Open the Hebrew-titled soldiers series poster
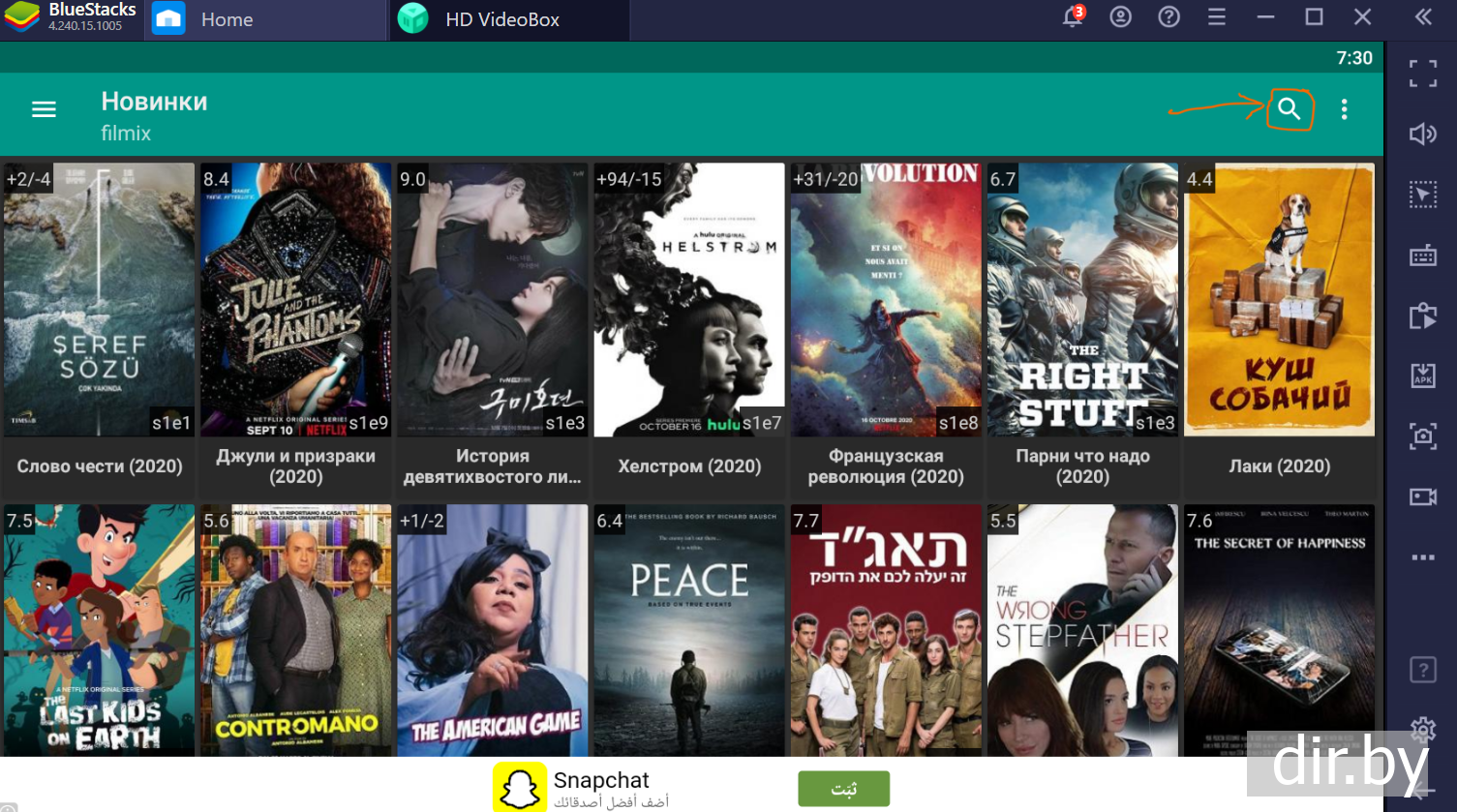Viewport: 1457px width, 812px height. [x=886, y=630]
